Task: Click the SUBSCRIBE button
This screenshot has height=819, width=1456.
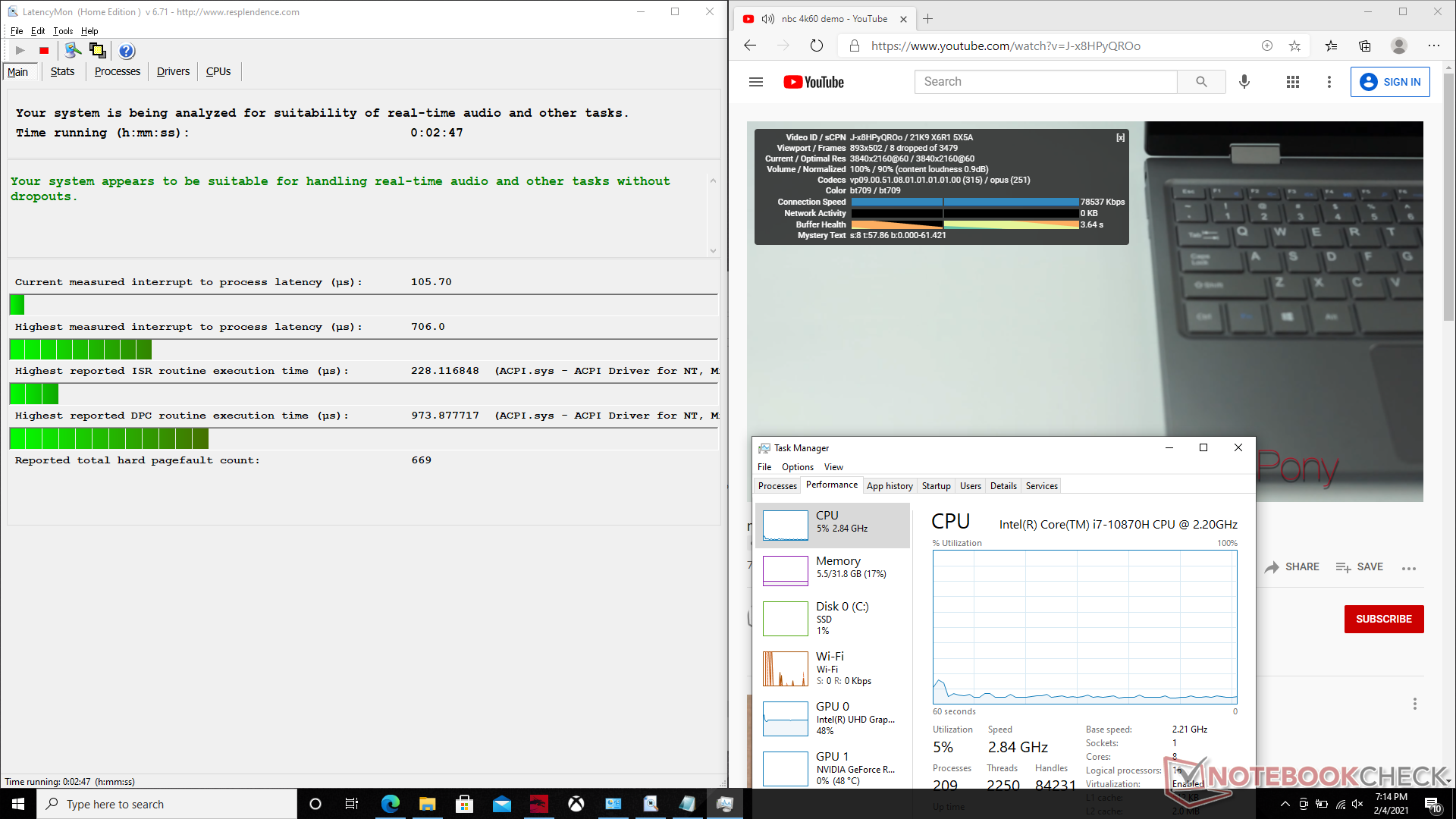Action: 1383,619
